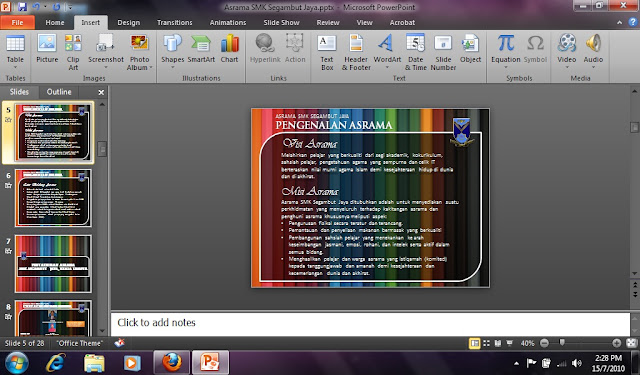Click to add notes field
Viewport: 640px width, 375px height.
[370, 324]
